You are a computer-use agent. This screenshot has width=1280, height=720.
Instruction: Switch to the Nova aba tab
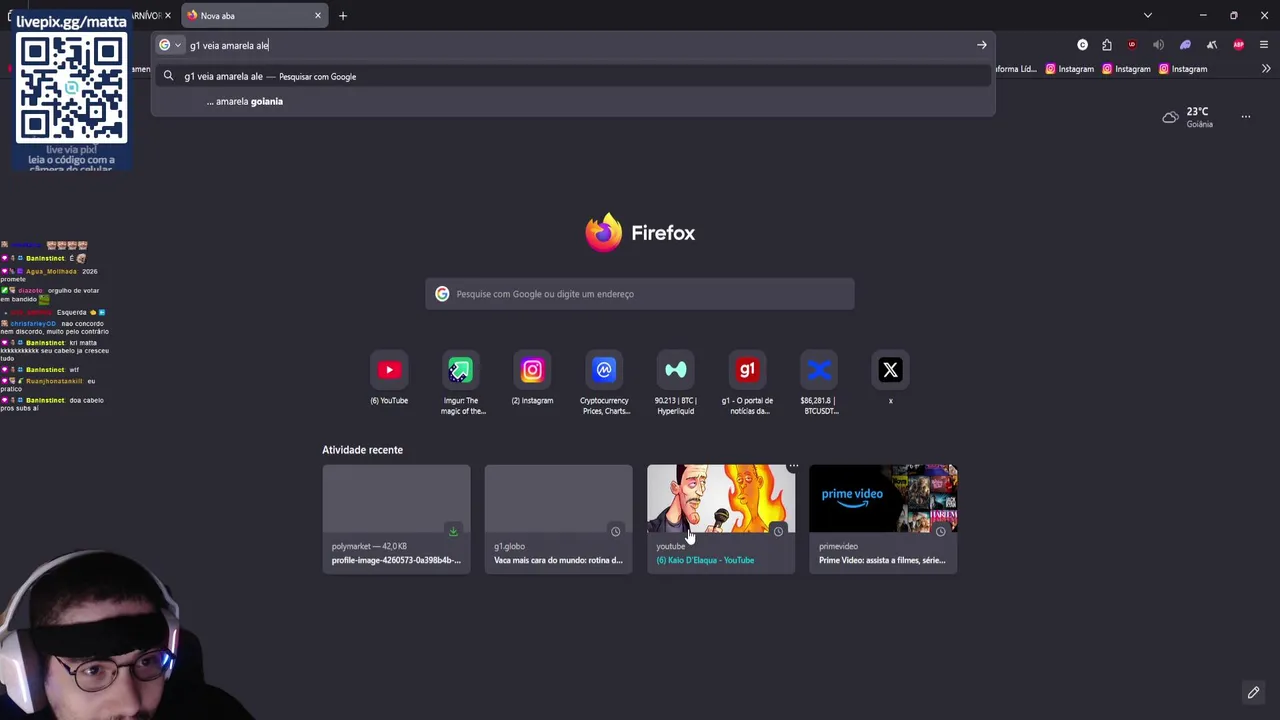tap(255, 15)
